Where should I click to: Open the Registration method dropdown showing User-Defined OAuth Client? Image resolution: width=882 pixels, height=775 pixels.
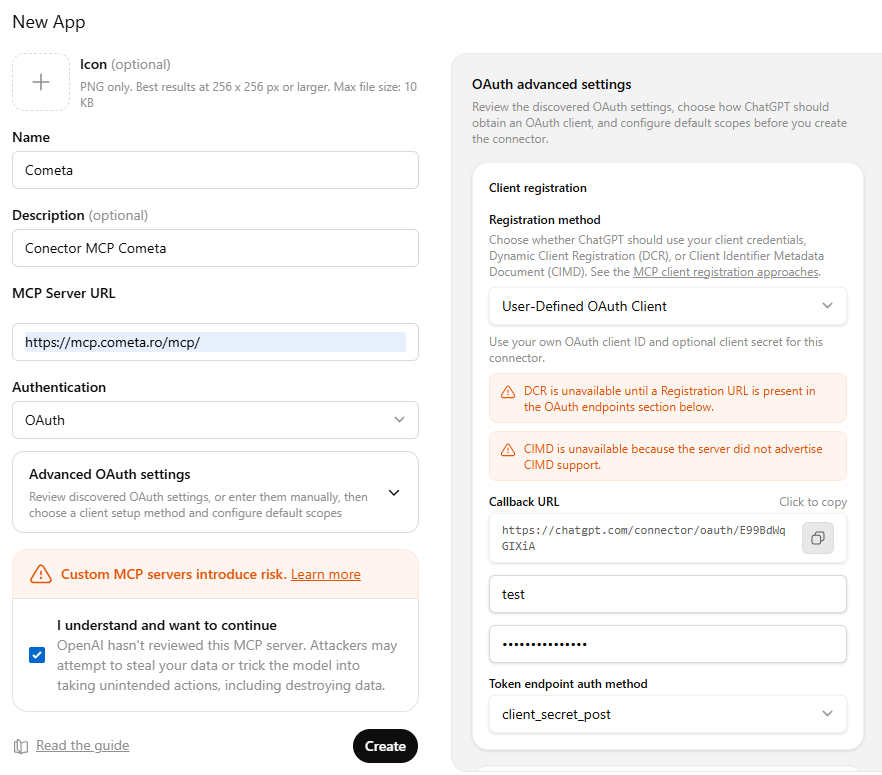click(668, 307)
